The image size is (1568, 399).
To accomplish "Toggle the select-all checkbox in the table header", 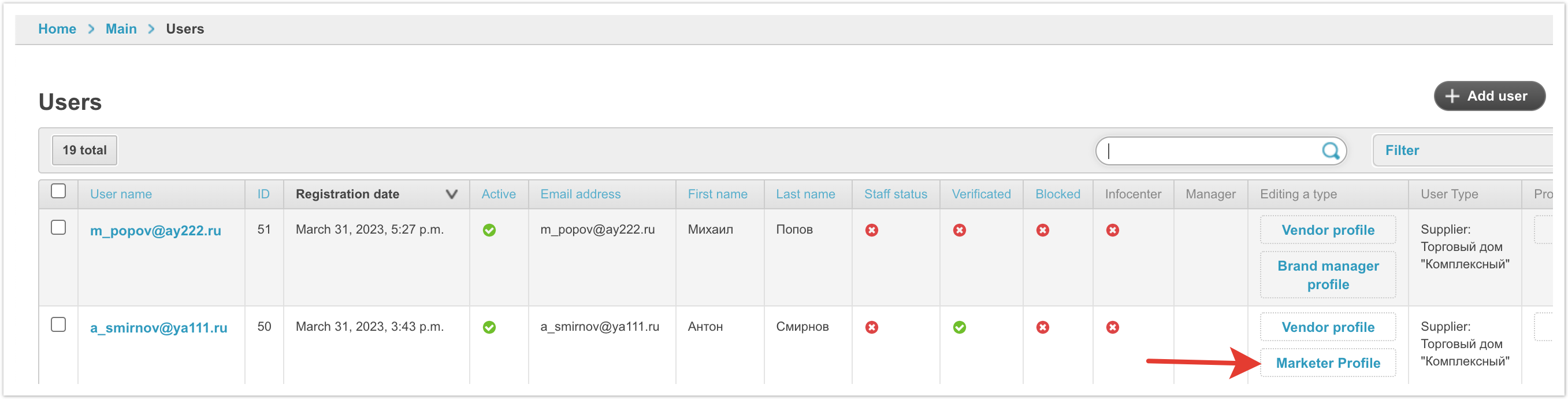I will (58, 191).
